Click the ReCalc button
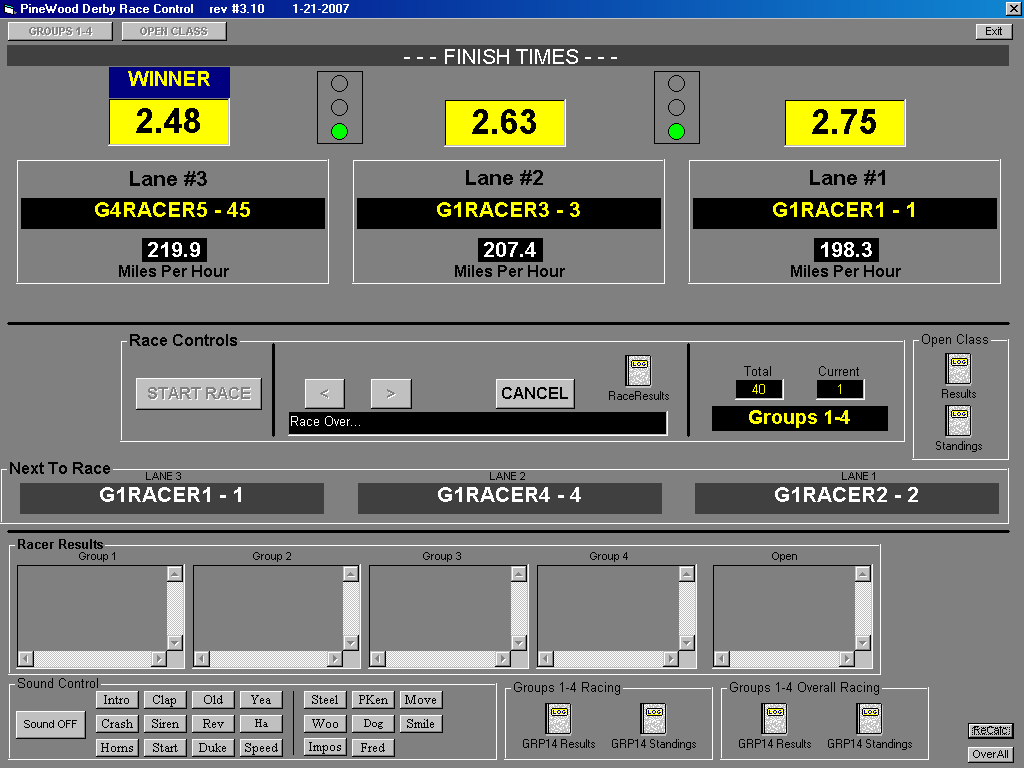This screenshot has height=768, width=1024. (x=990, y=731)
